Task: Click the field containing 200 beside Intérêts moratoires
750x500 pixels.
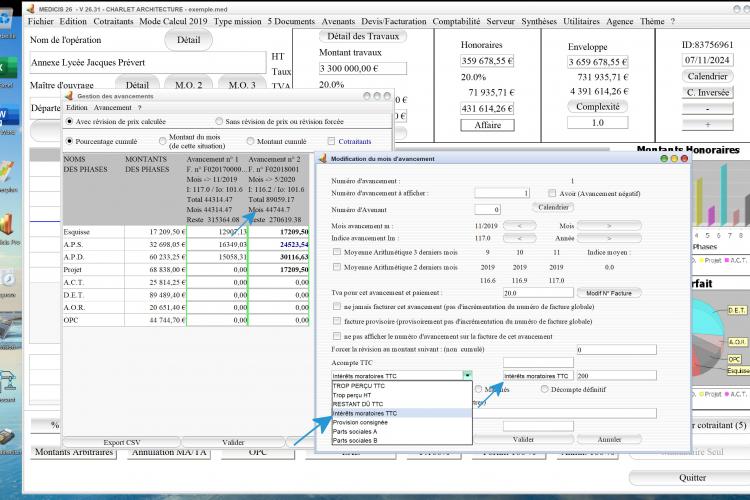Action: 616,376
